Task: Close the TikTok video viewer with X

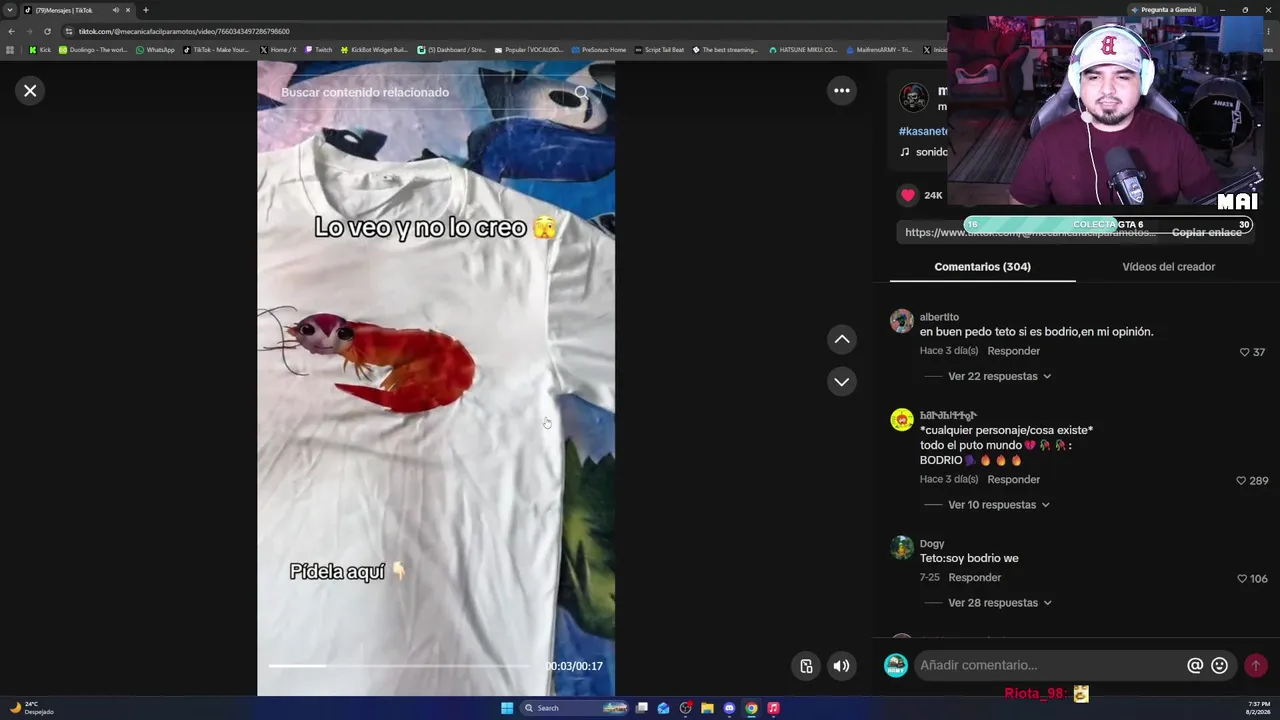Action: point(30,91)
